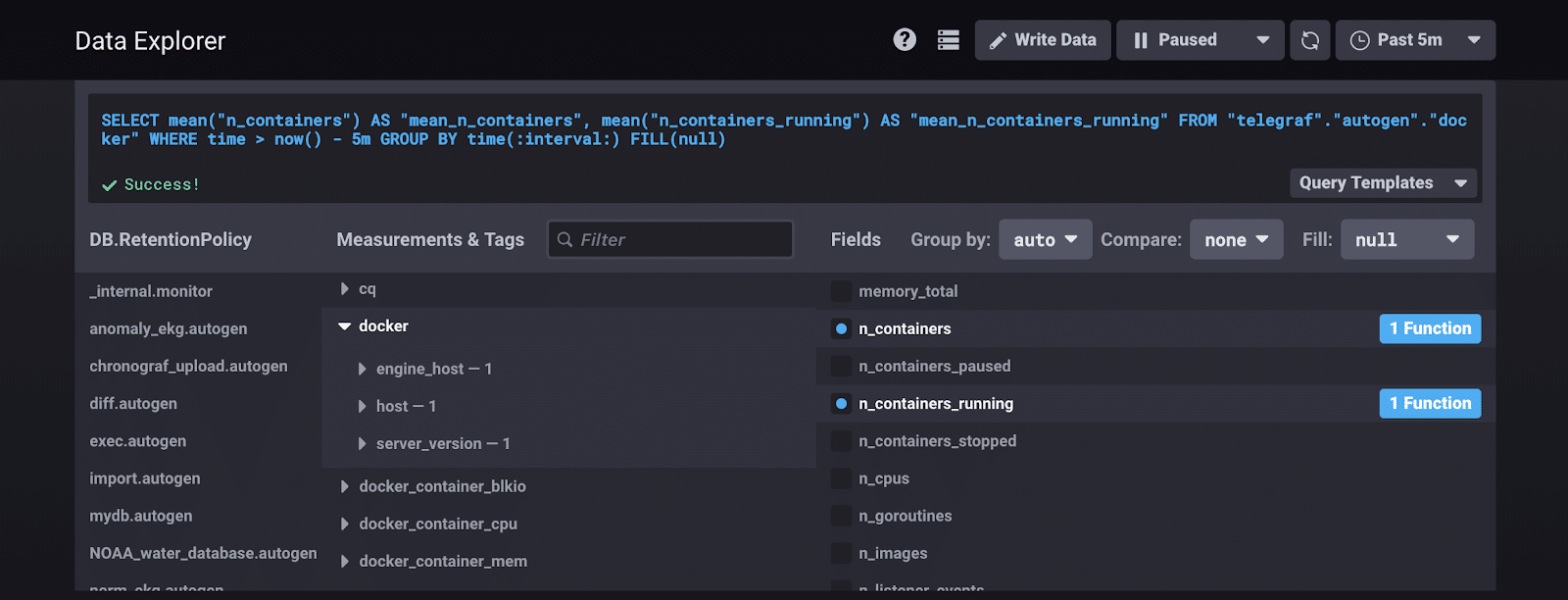
Task: Open the Compare none dropdown
Action: 1236,240
